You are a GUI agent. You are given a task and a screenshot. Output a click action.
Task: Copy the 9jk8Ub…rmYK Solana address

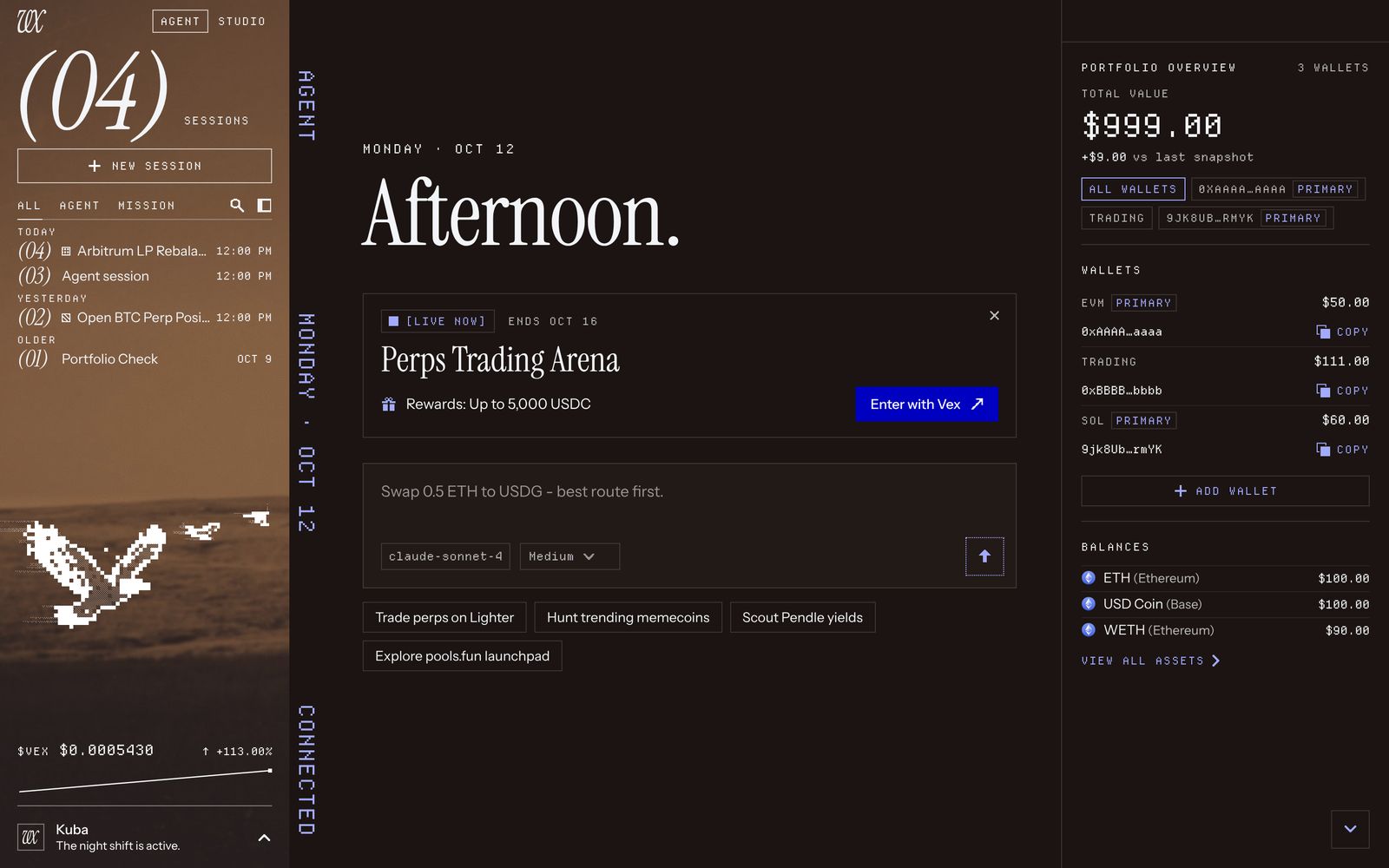pos(1342,450)
